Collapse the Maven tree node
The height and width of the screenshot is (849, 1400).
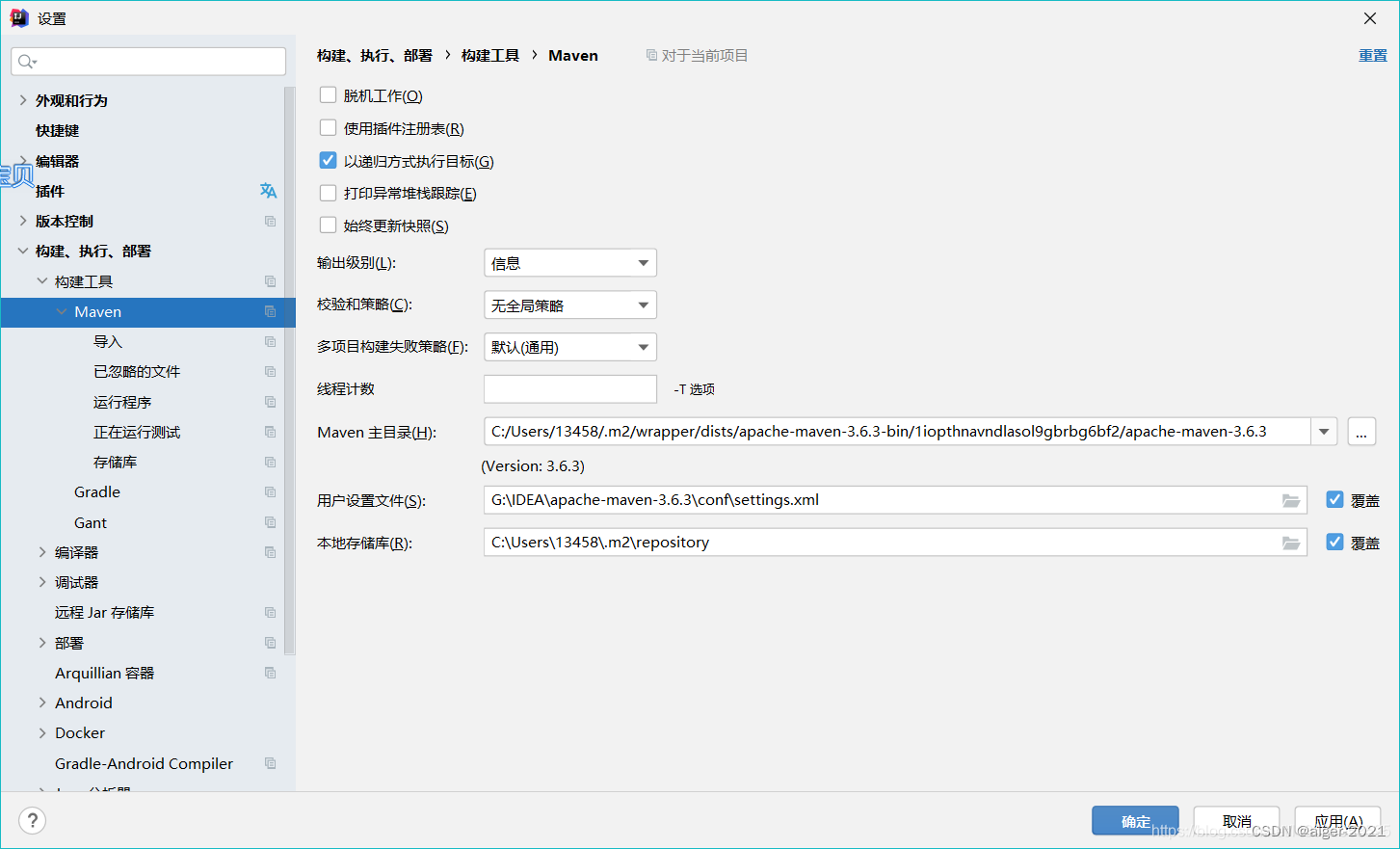[x=62, y=311]
